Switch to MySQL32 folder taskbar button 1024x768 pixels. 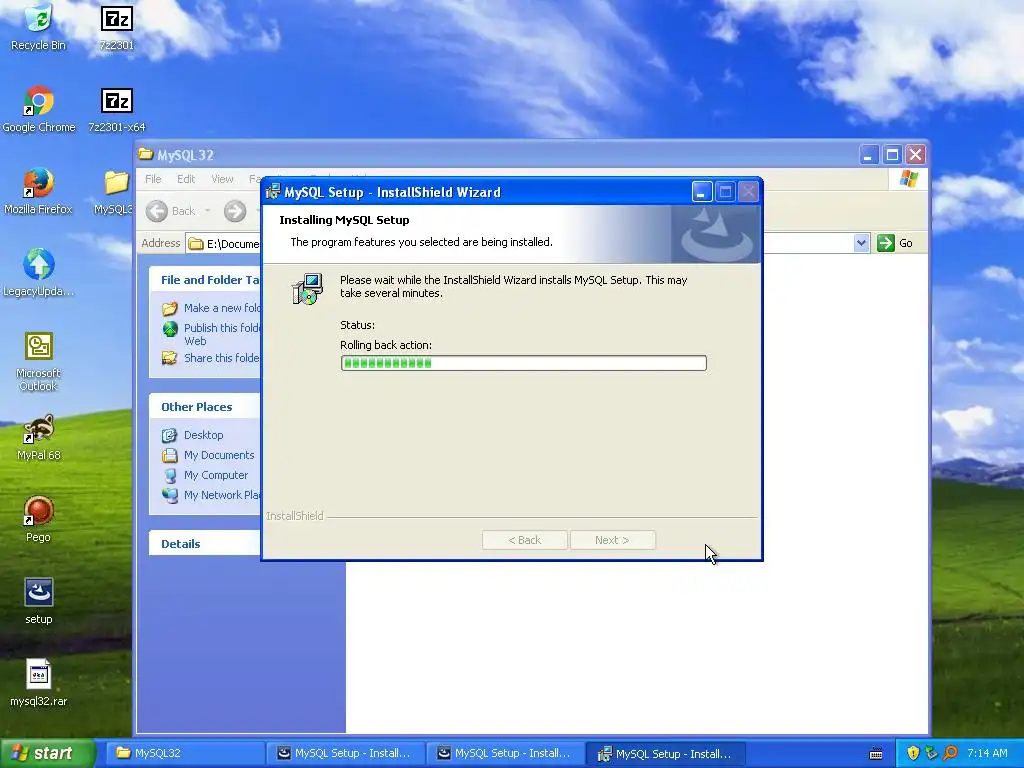click(184, 754)
